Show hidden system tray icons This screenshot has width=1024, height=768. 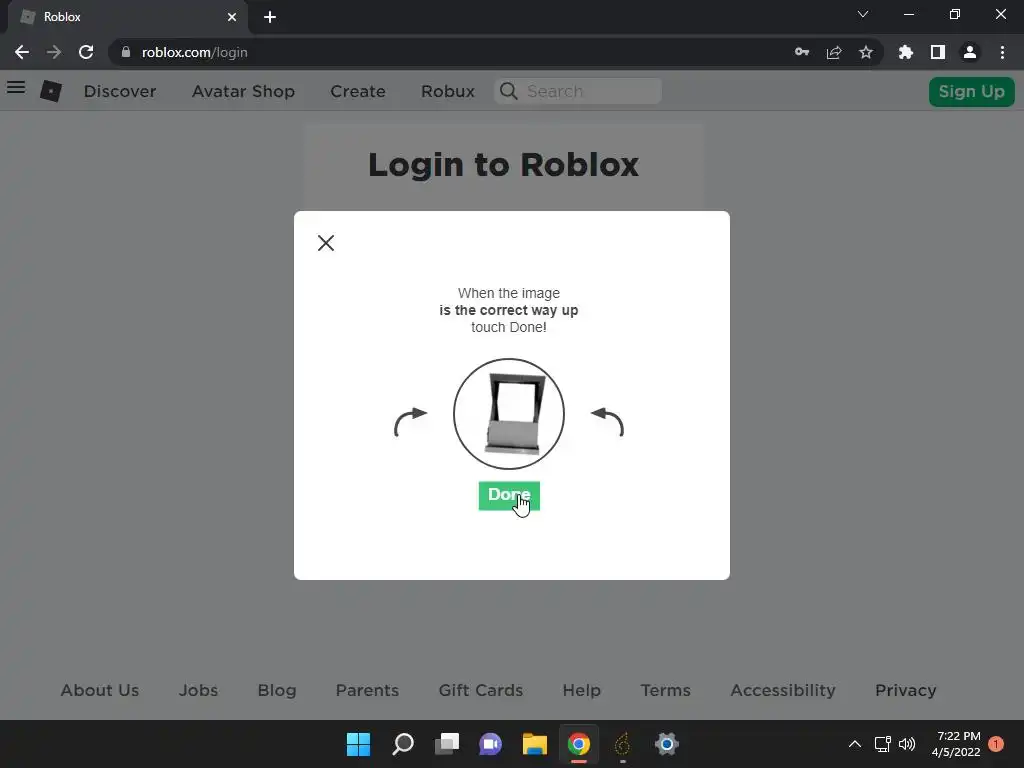coord(854,744)
